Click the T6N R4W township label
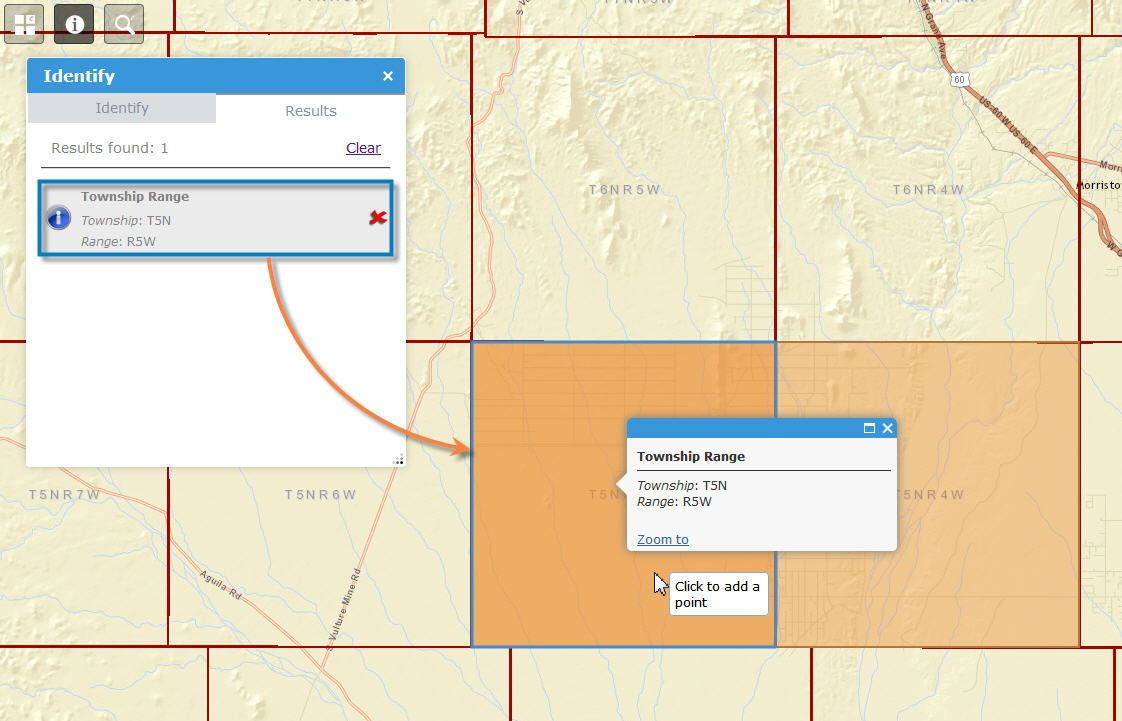The width and height of the screenshot is (1122, 721). (x=928, y=190)
